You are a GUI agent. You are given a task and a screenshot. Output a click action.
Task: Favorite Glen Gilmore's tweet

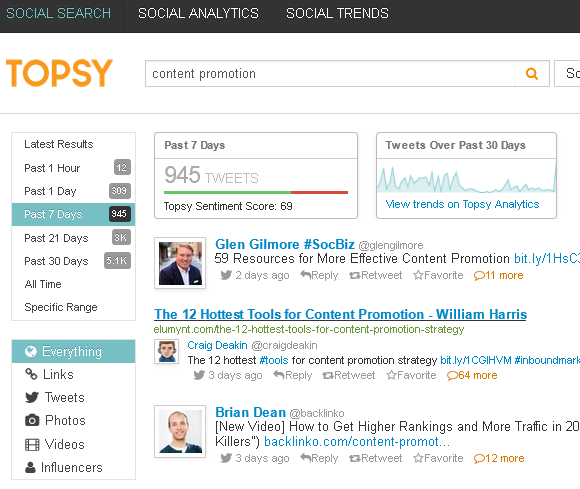438,275
